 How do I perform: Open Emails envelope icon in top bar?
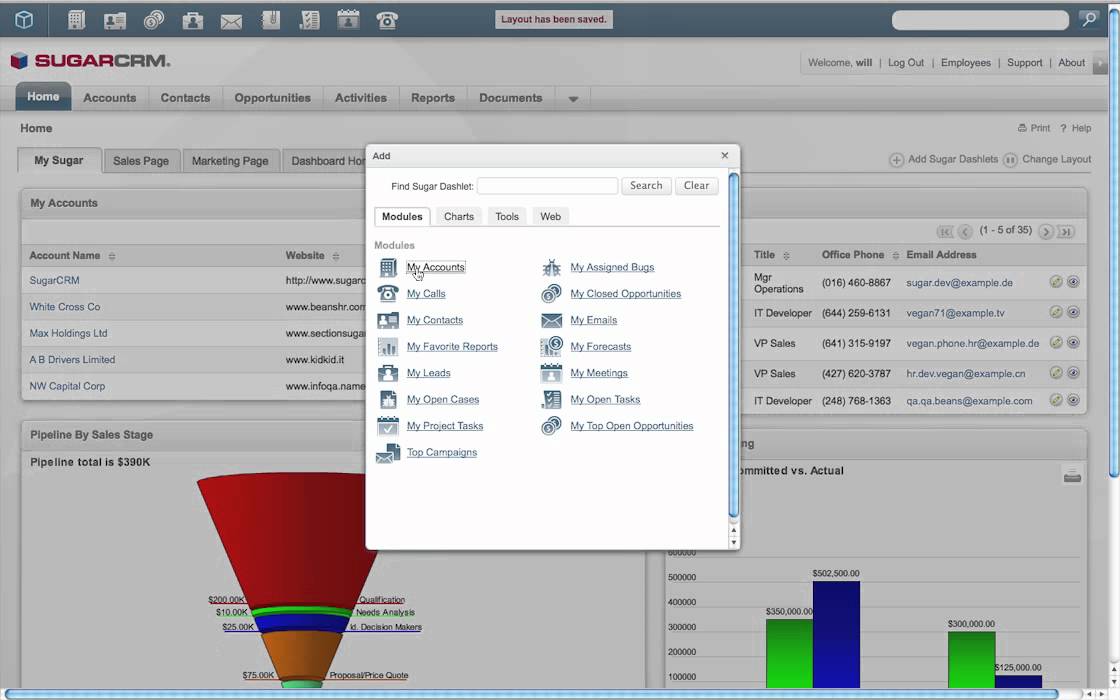coord(231,21)
